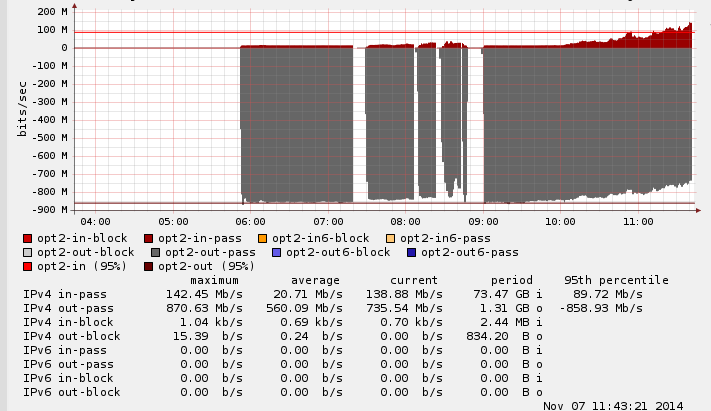
Task: Click the -900 M y-axis label
Action: [x=50, y=210]
